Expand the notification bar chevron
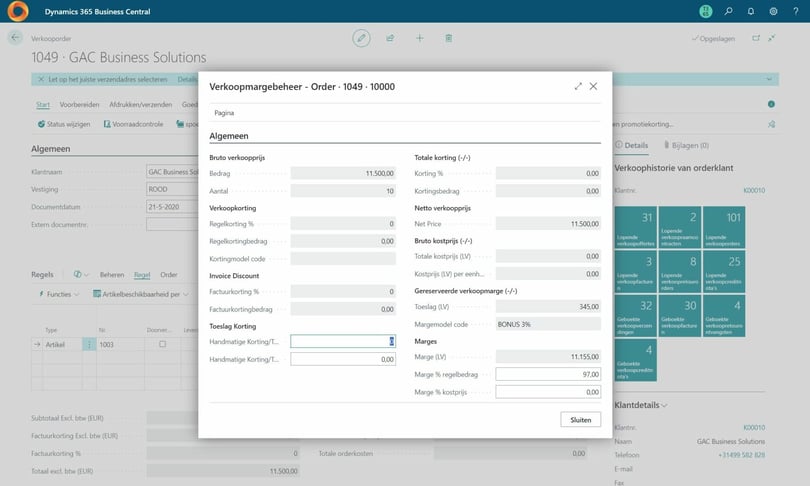This screenshot has width=810, height=486. tap(769, 79)
